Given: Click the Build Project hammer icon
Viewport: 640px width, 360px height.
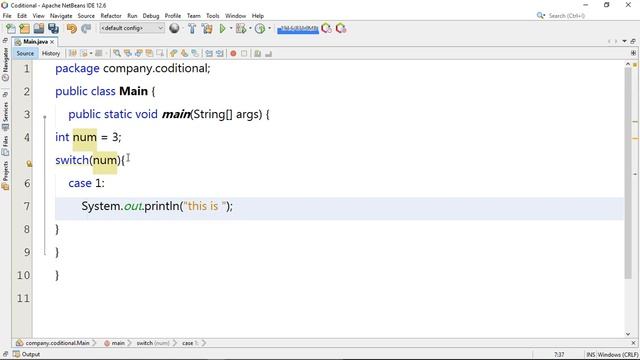Looking at the screenshot, I should 192,29.
